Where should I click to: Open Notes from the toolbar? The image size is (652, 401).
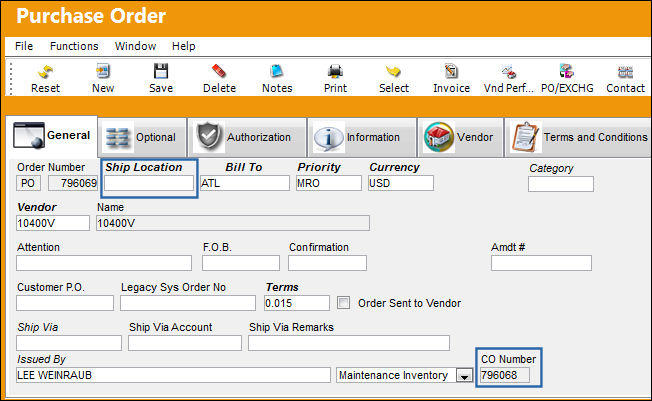coord(277,79)
